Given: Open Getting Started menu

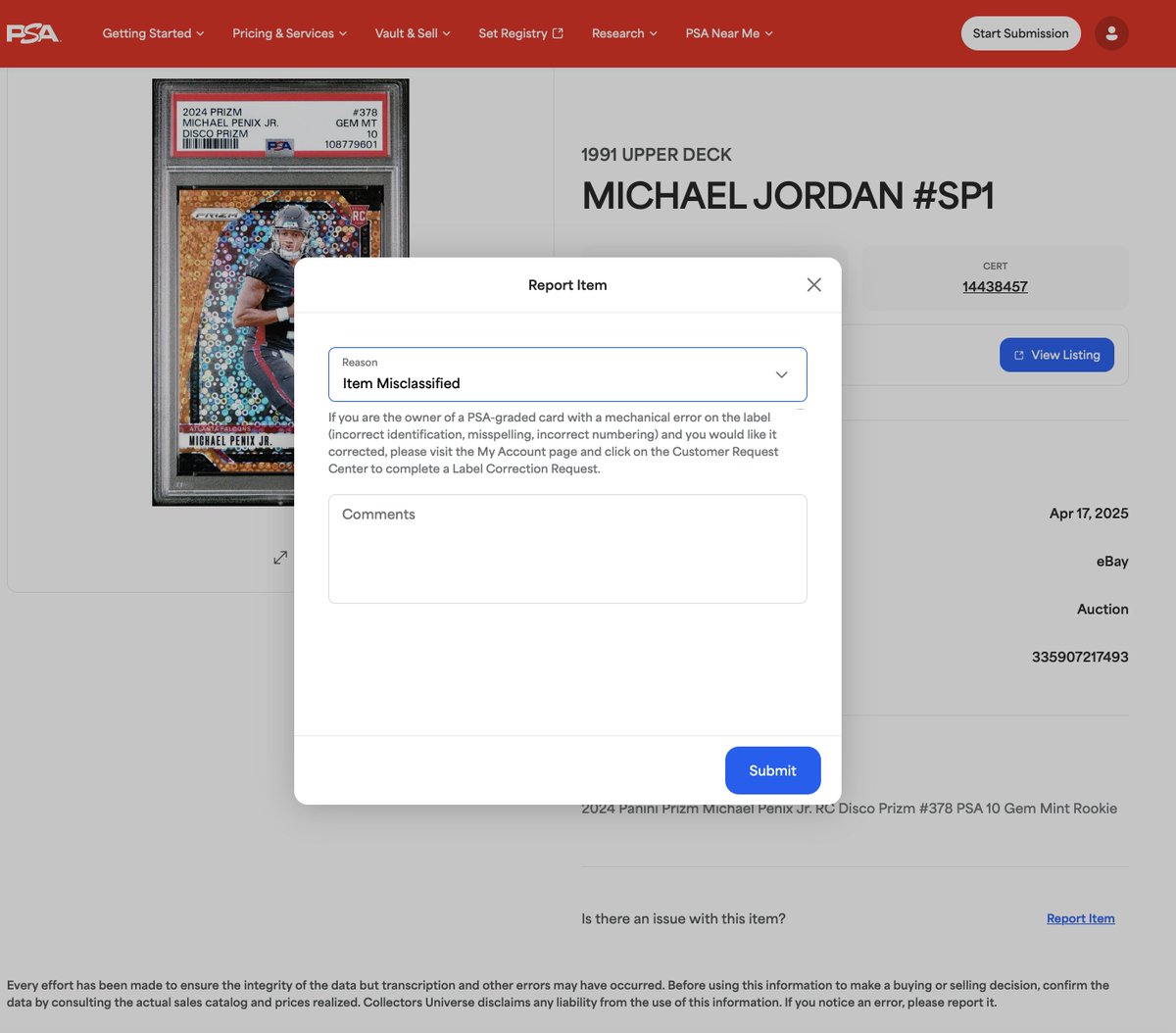Looking at the screenshot, I should pos(154,33).
